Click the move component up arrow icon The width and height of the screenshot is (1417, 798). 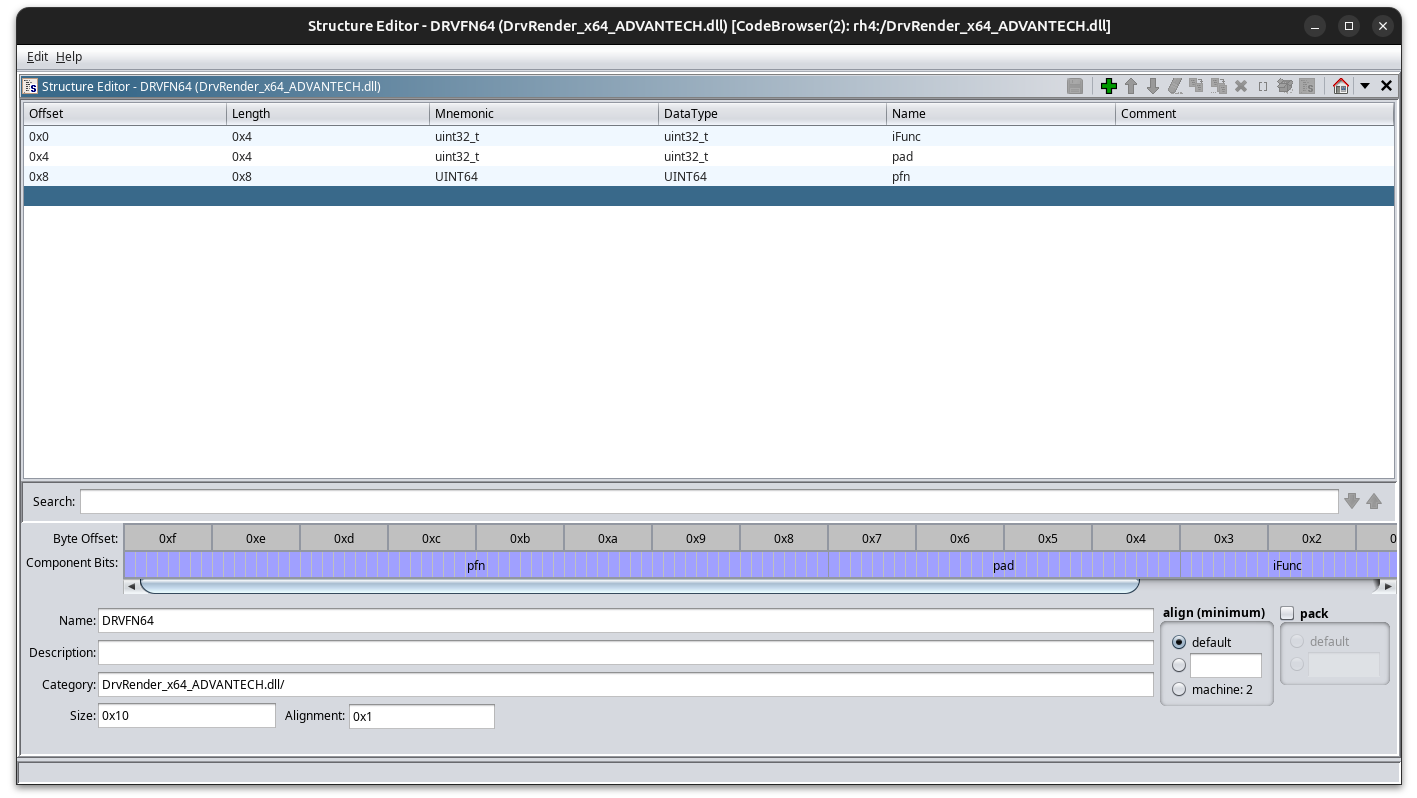1131,86
